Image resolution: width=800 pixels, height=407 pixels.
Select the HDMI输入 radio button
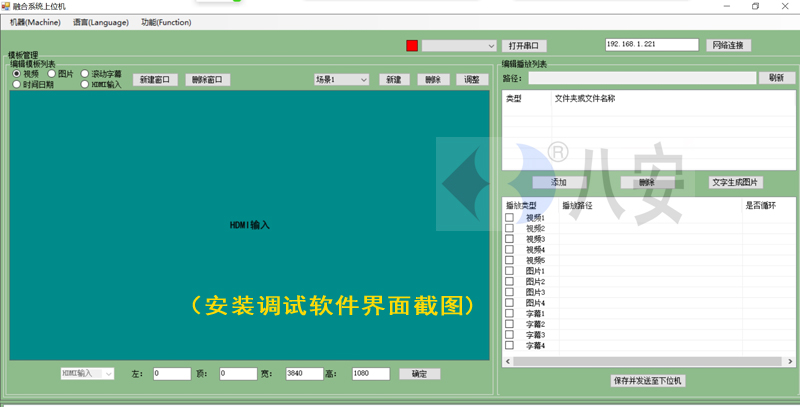click(x=85, y=84)
